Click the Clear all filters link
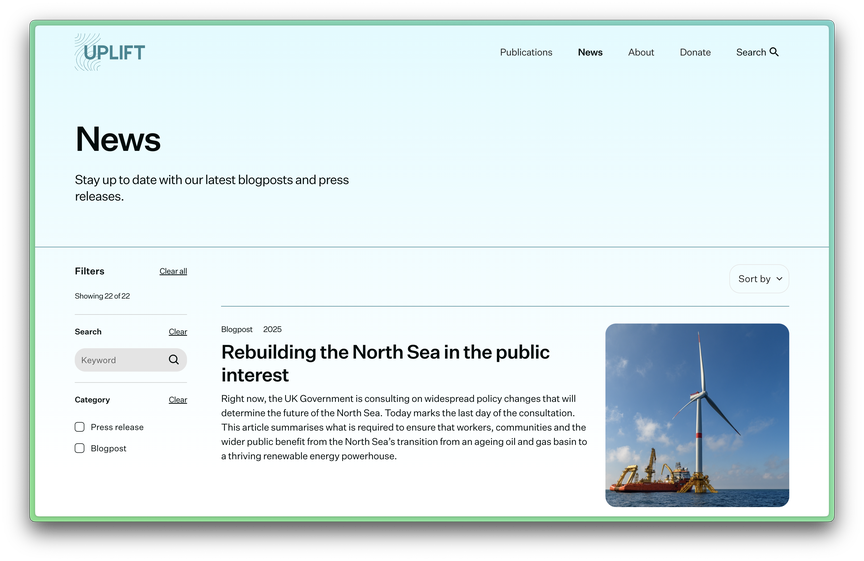This screenshot has width=864, height=561. pos(173,271)
